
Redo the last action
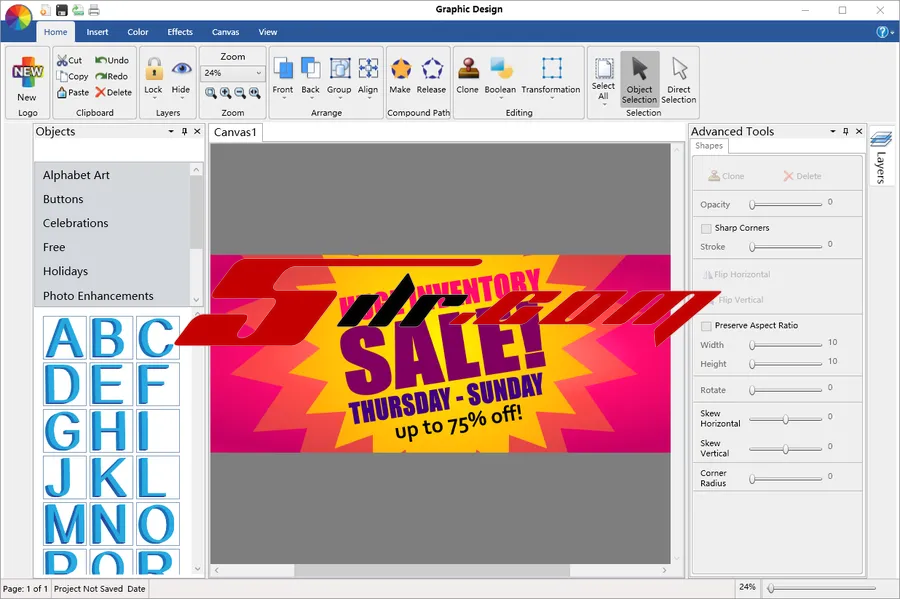(x=112, y=76)
